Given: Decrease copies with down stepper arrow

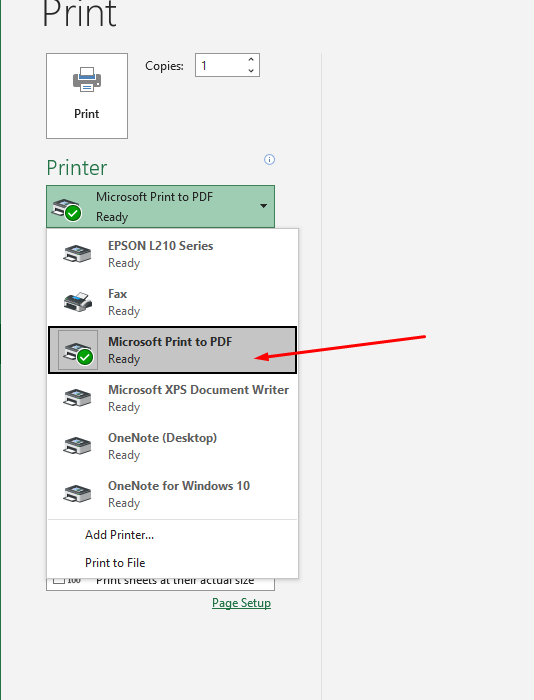Looking at the screenshot, I should pos(251,71).
